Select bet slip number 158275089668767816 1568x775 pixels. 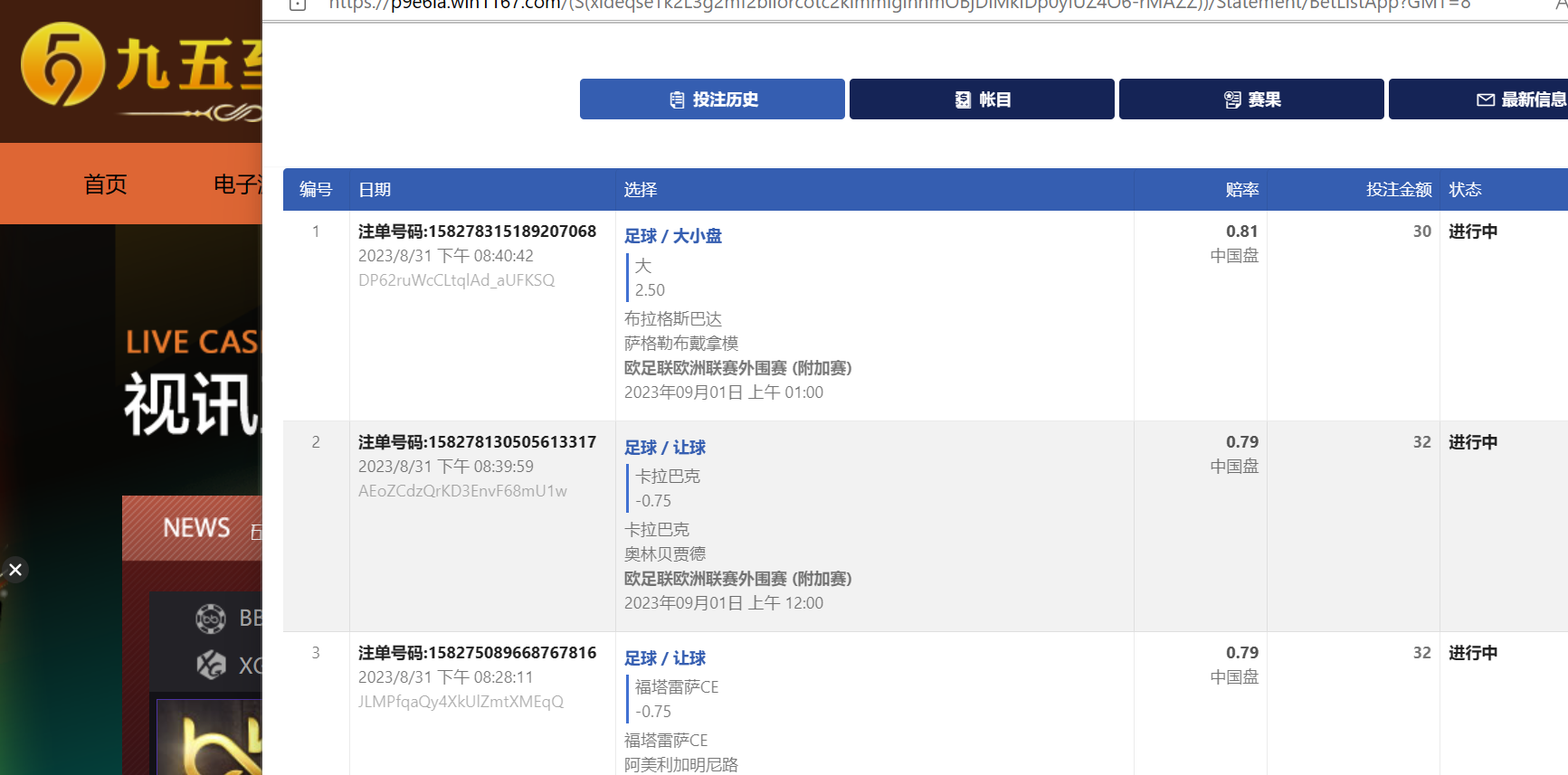coord(478,653)
